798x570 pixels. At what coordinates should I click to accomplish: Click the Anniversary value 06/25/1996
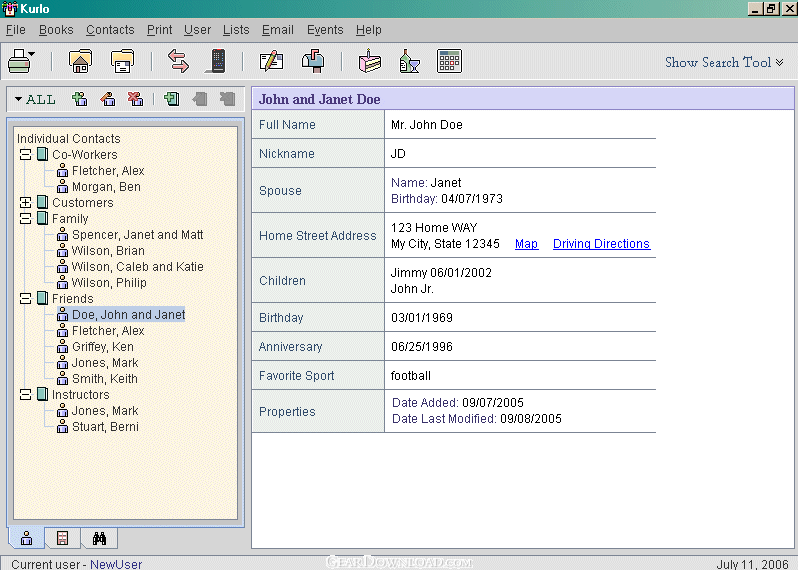pyautogui.click(x=422, y=347)
